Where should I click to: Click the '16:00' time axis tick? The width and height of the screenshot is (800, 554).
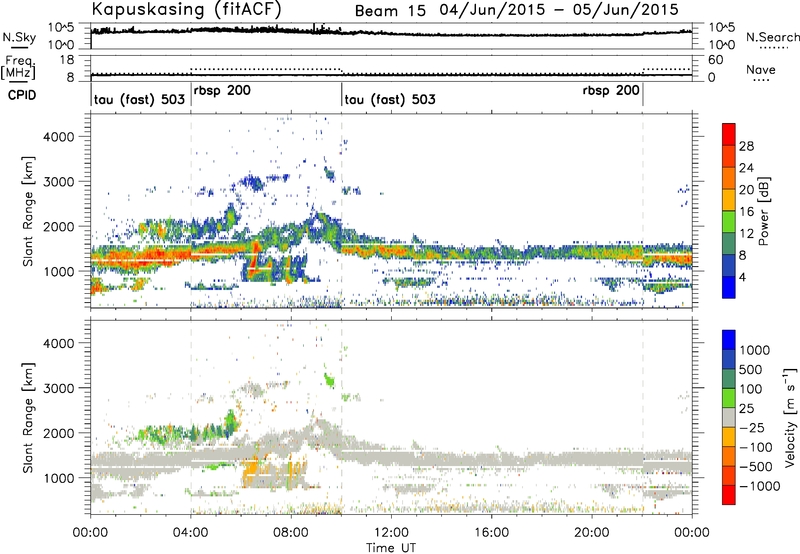[491, 533]
